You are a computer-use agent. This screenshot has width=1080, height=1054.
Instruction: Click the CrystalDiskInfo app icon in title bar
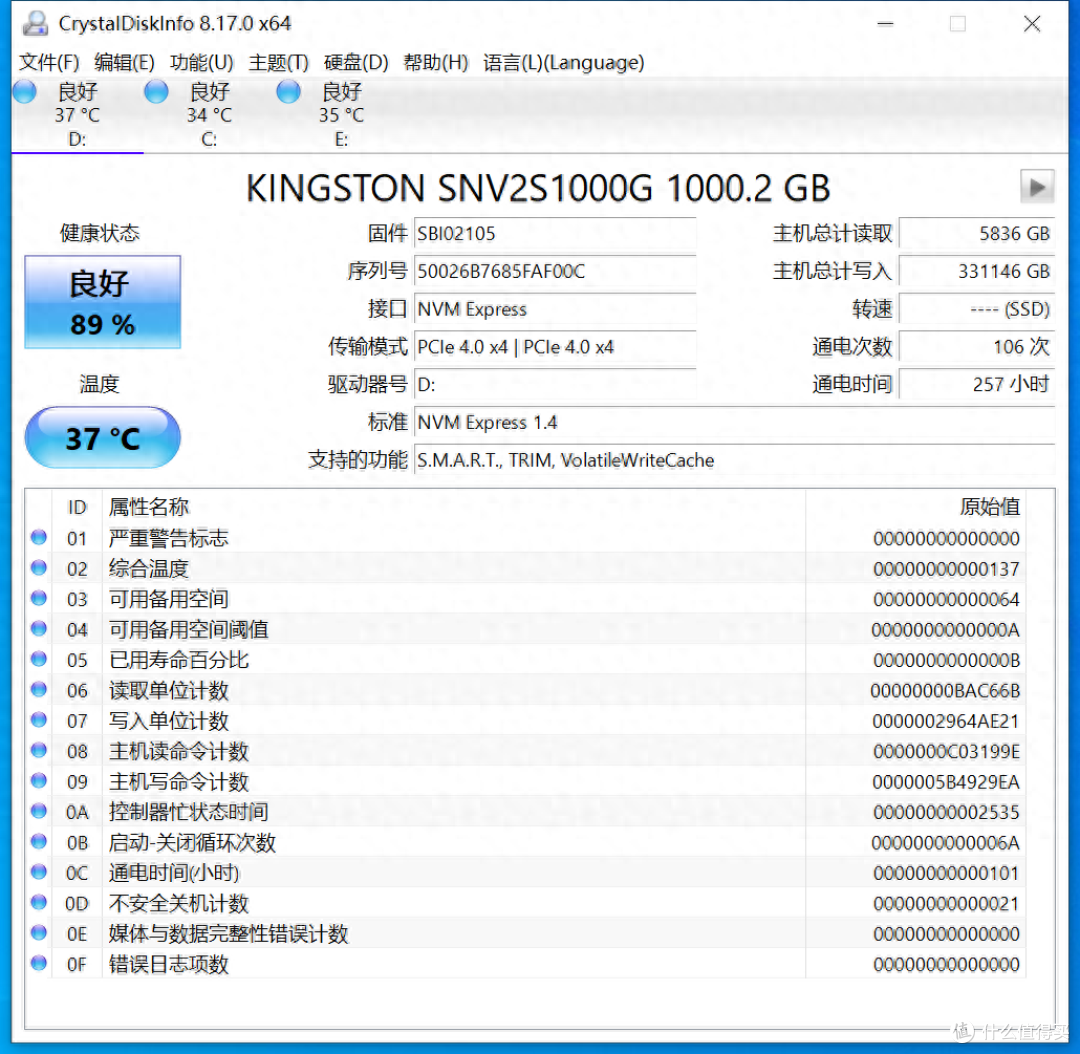tap(35, 23)
